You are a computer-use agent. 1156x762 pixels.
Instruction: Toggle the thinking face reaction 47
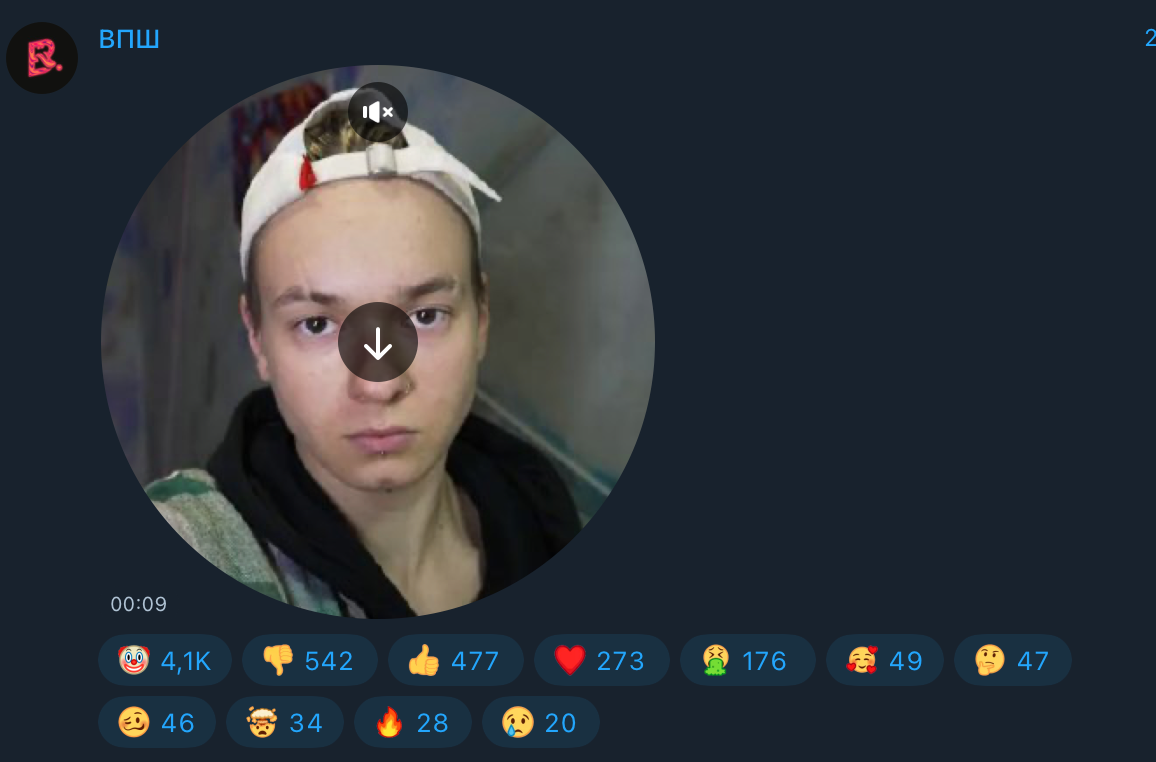(x=1012, y=660)
